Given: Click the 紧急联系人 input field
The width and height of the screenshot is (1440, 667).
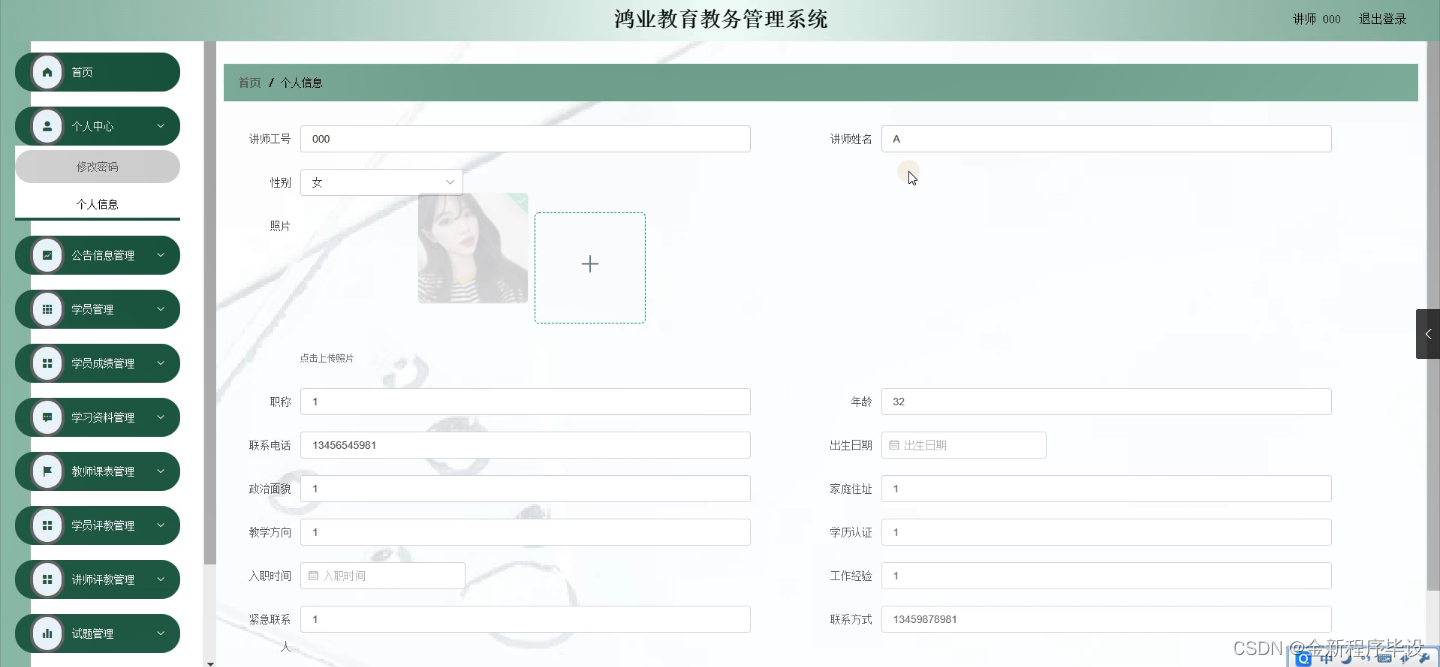Looking at the screenshot, I should pyautogui.click(x=525, y=619).
